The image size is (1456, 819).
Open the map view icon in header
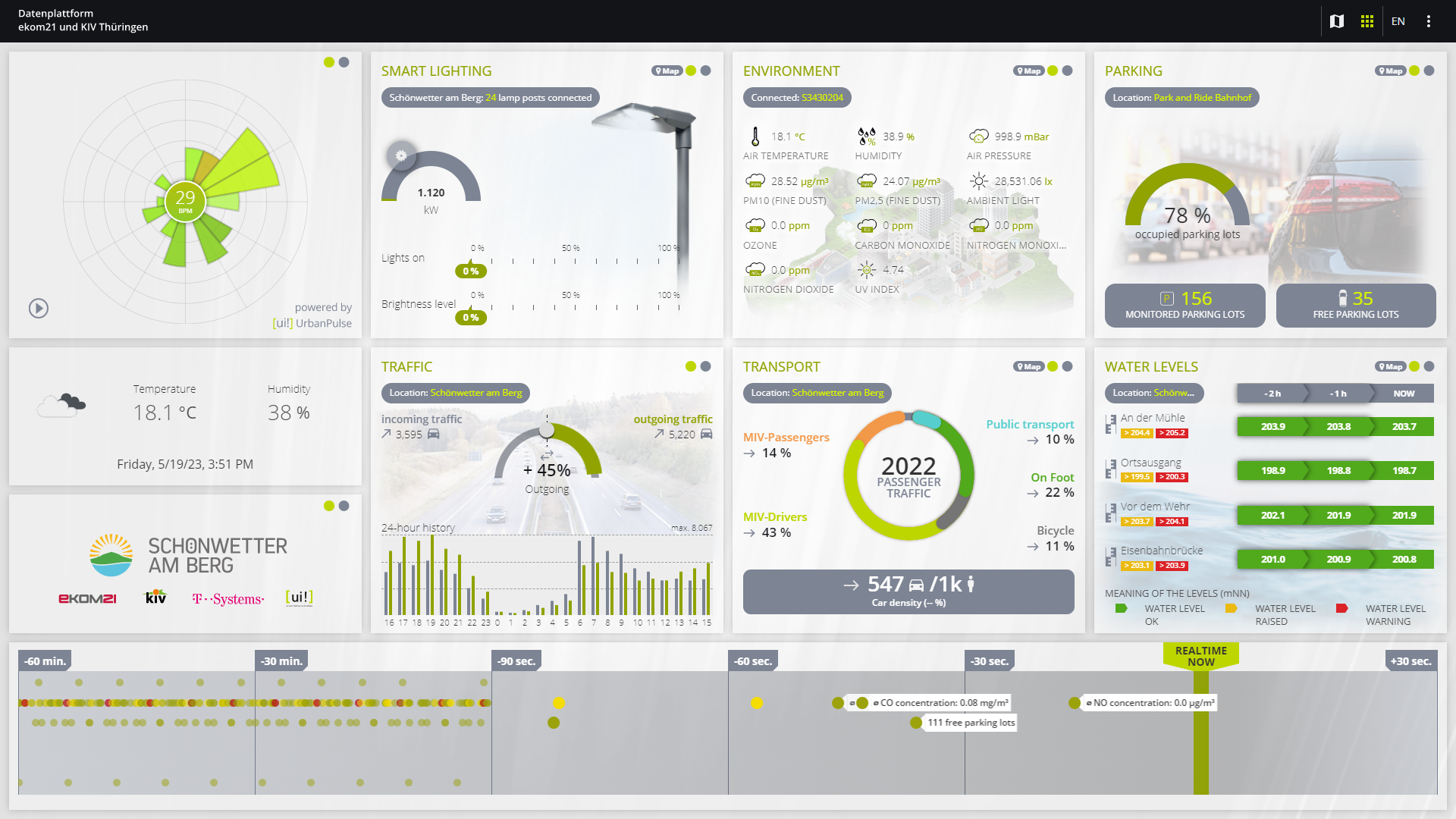point(1337,21)
